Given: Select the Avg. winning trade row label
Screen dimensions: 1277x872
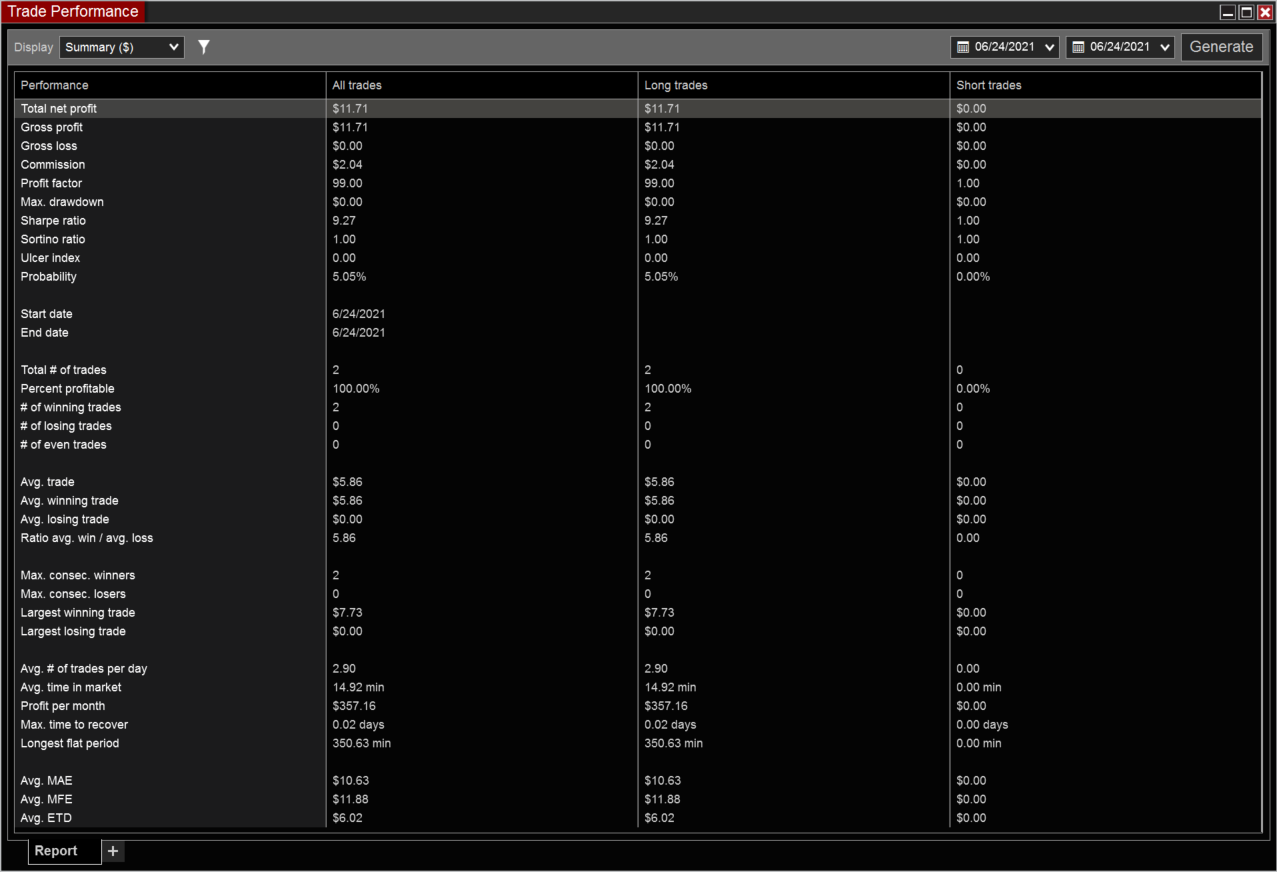Looking at the screenshot, I should pos(70,501).
